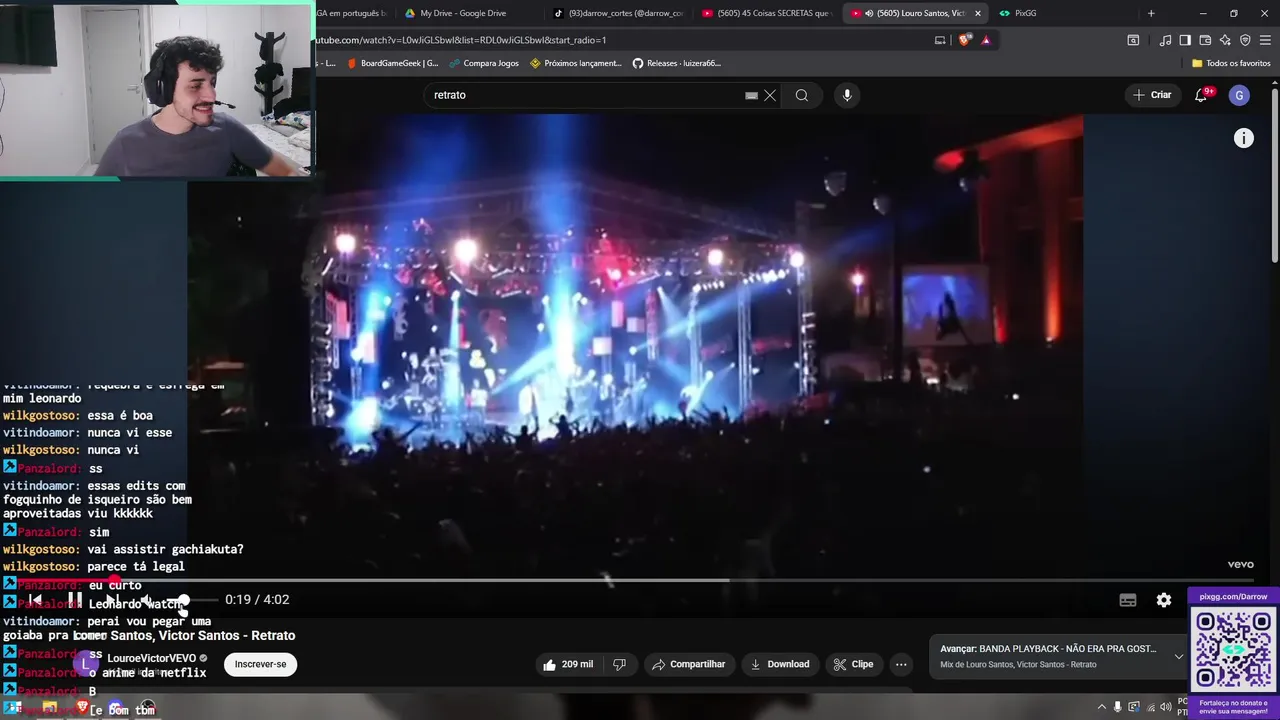The image size is (1280, 720).
Task: Dislike the video with the thumbs down
Action: tap(619, 664)
